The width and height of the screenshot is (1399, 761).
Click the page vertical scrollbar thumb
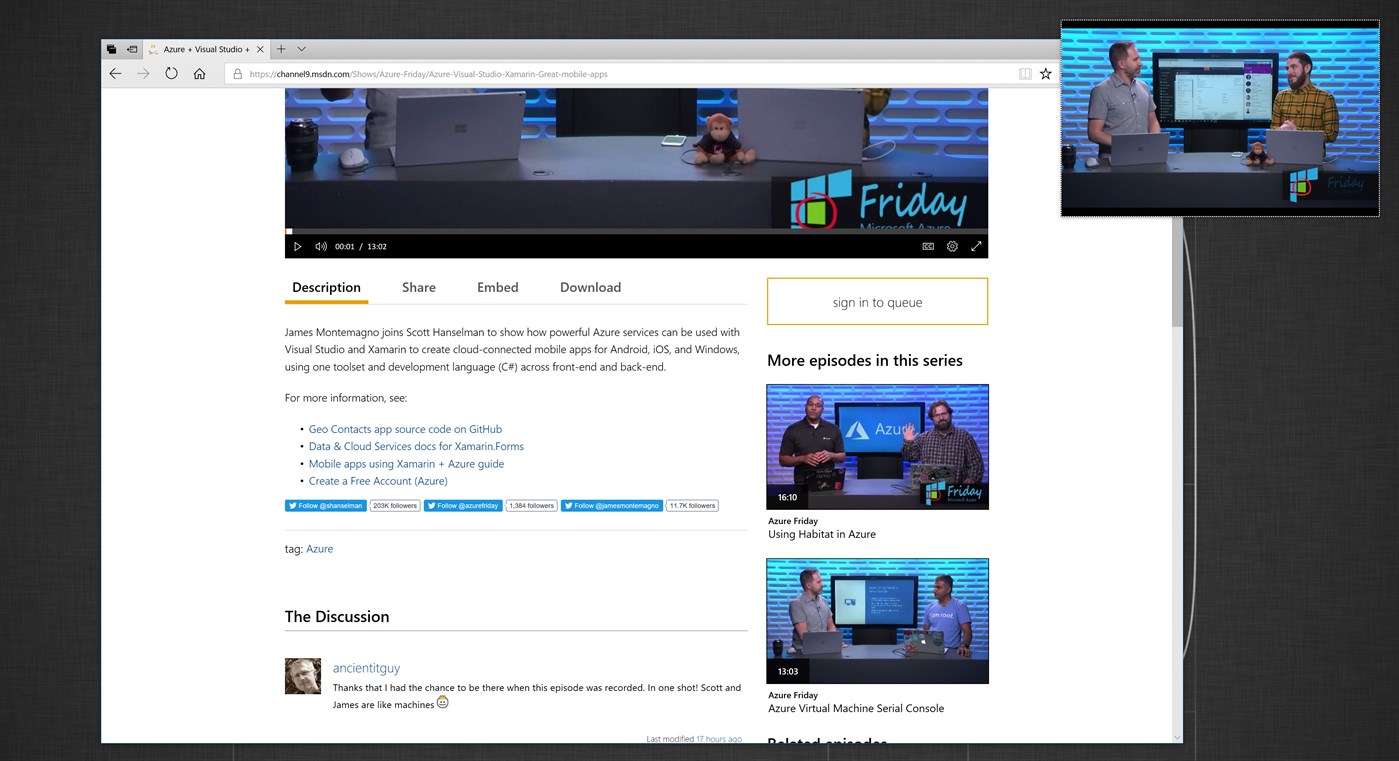tap(1177, 208)
